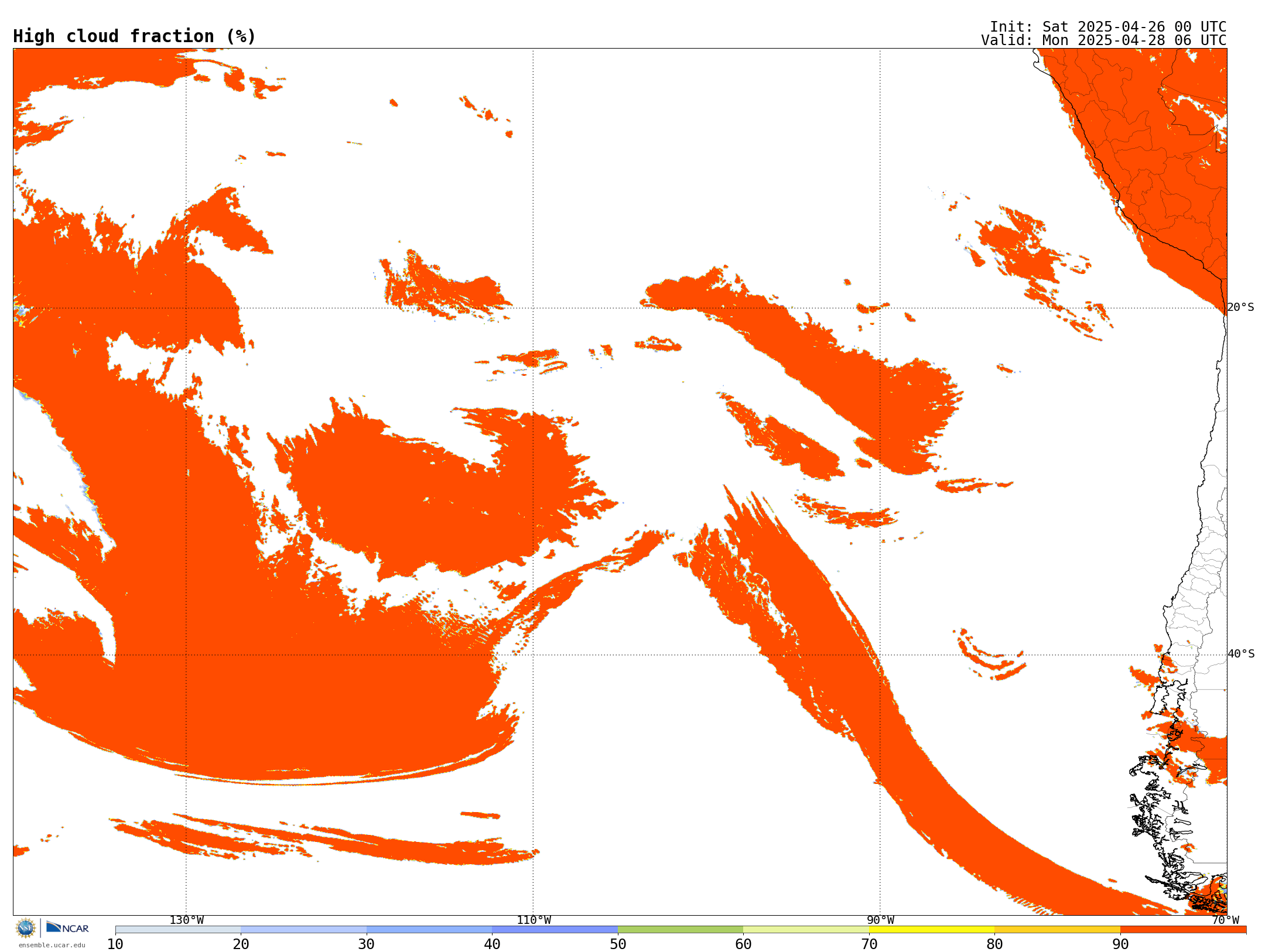This screenshot has height=952, width=1265.
Task: Click the 40–50 periwinkle colorbar segment
Action: [555, 930]
